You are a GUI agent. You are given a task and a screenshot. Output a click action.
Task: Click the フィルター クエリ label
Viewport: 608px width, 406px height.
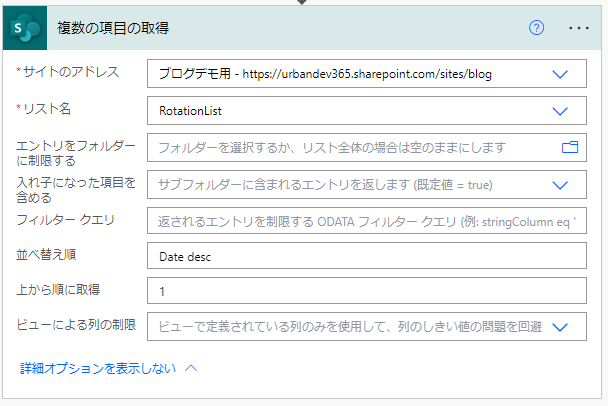66,220
